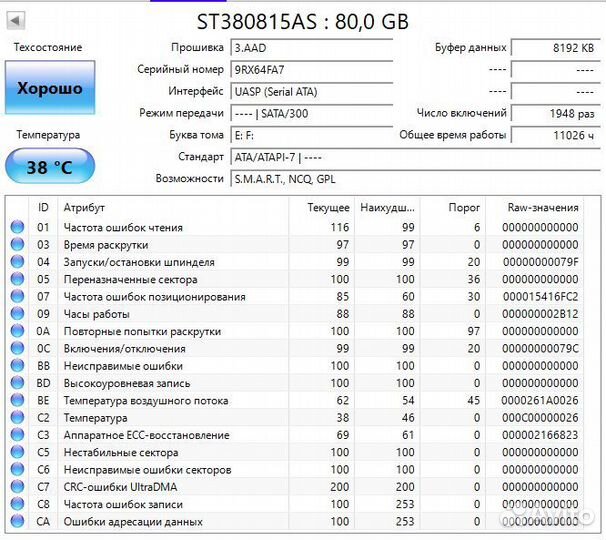Click the Хорошо health status button
606x540 pixels.
click(x=50, y=88)
